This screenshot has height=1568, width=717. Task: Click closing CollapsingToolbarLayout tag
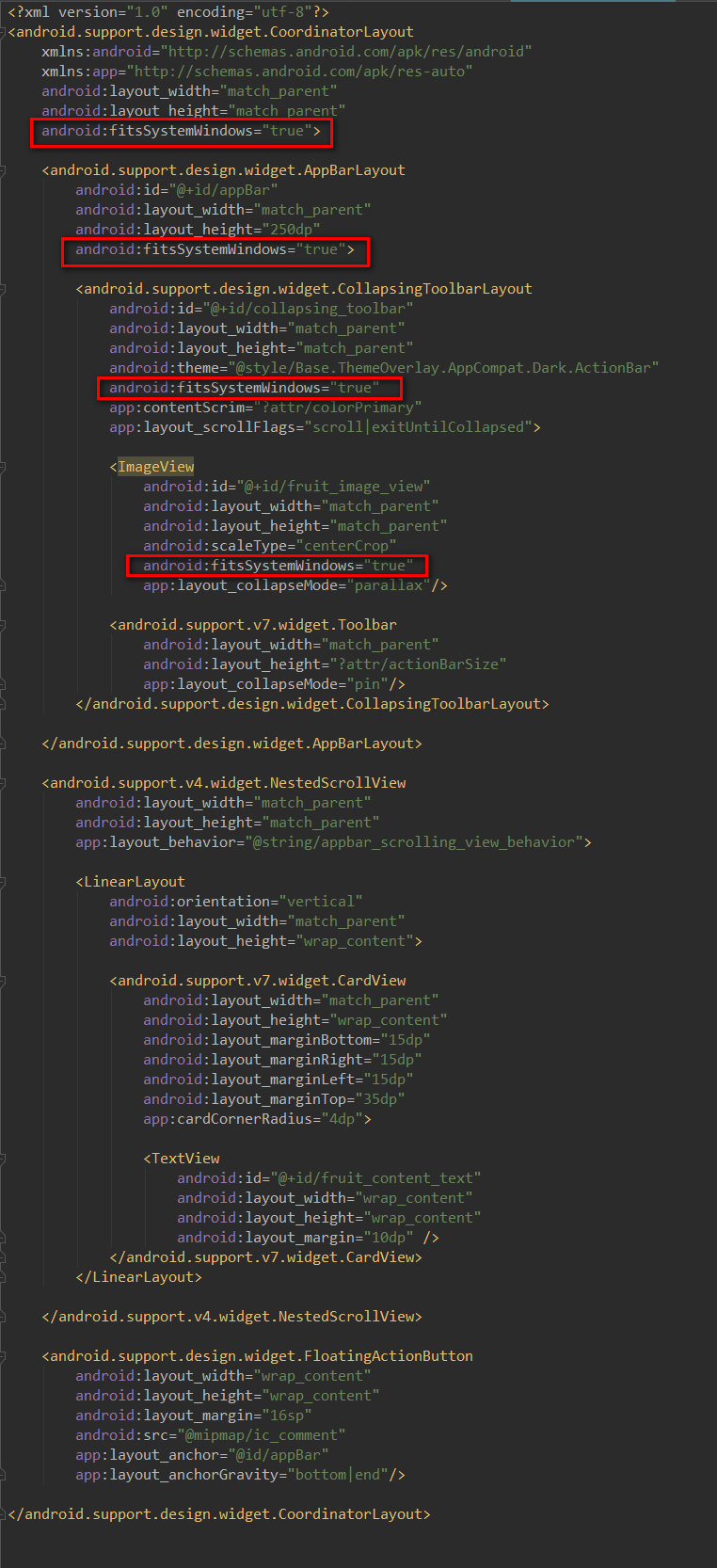pos(312,704)
